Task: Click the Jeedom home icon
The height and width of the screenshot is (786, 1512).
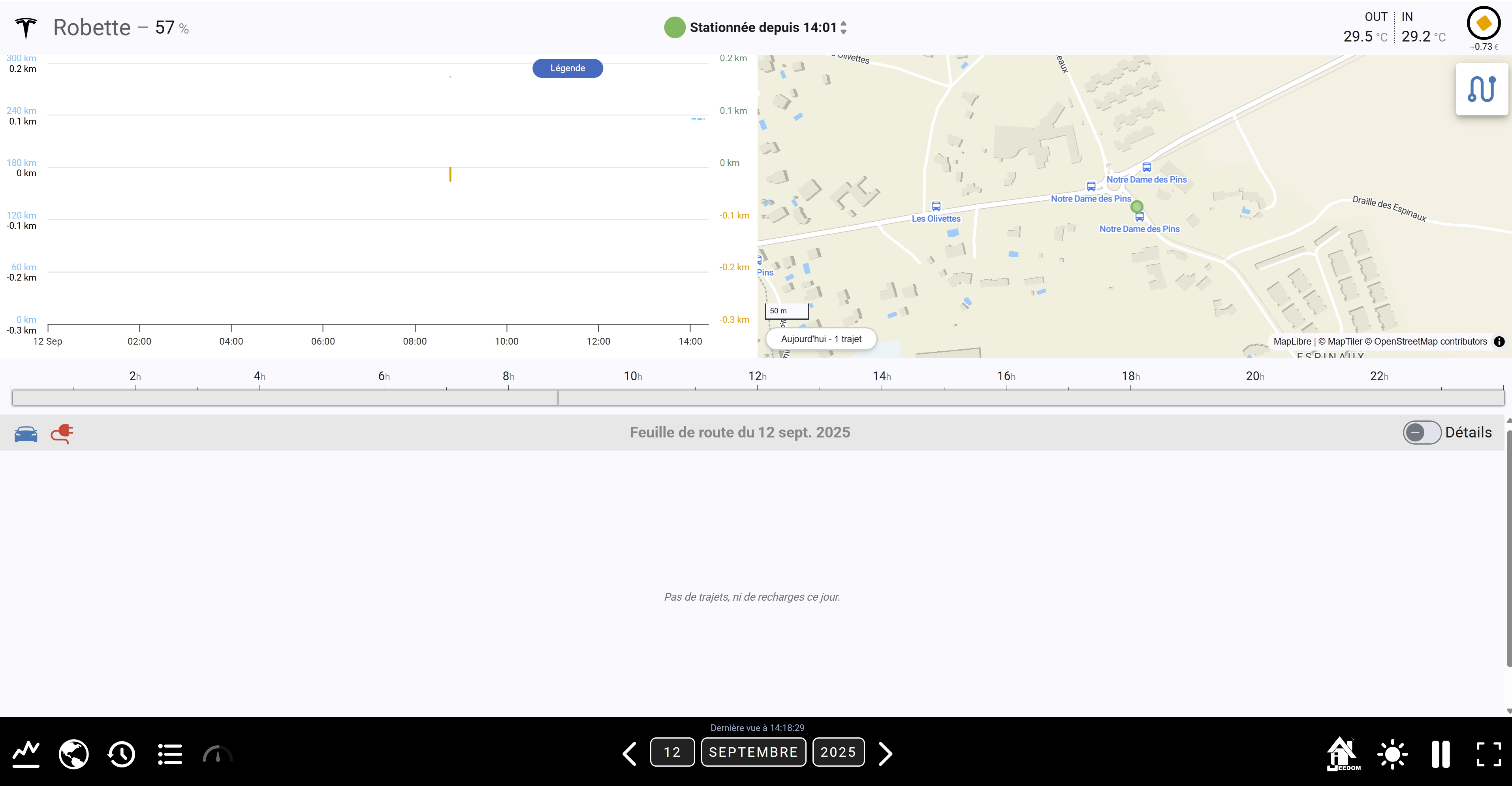Action: point(1343,753)
